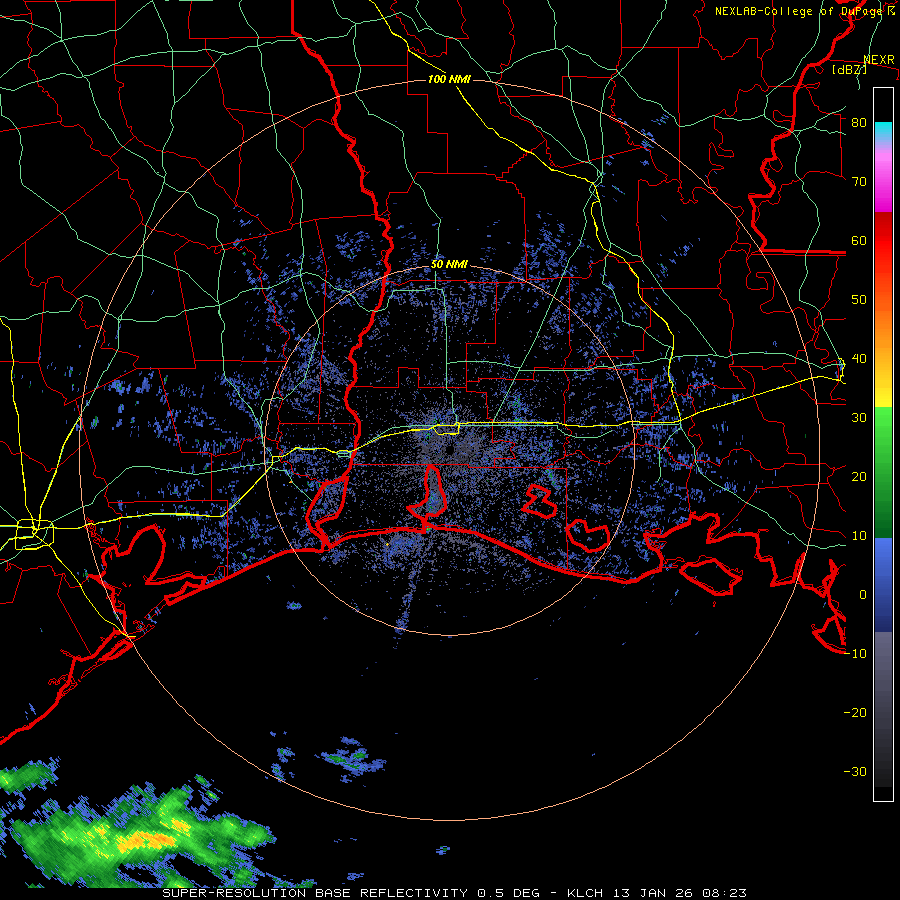
Task: Select the 50 NMI range ring label
Action: tap(449, 265)
